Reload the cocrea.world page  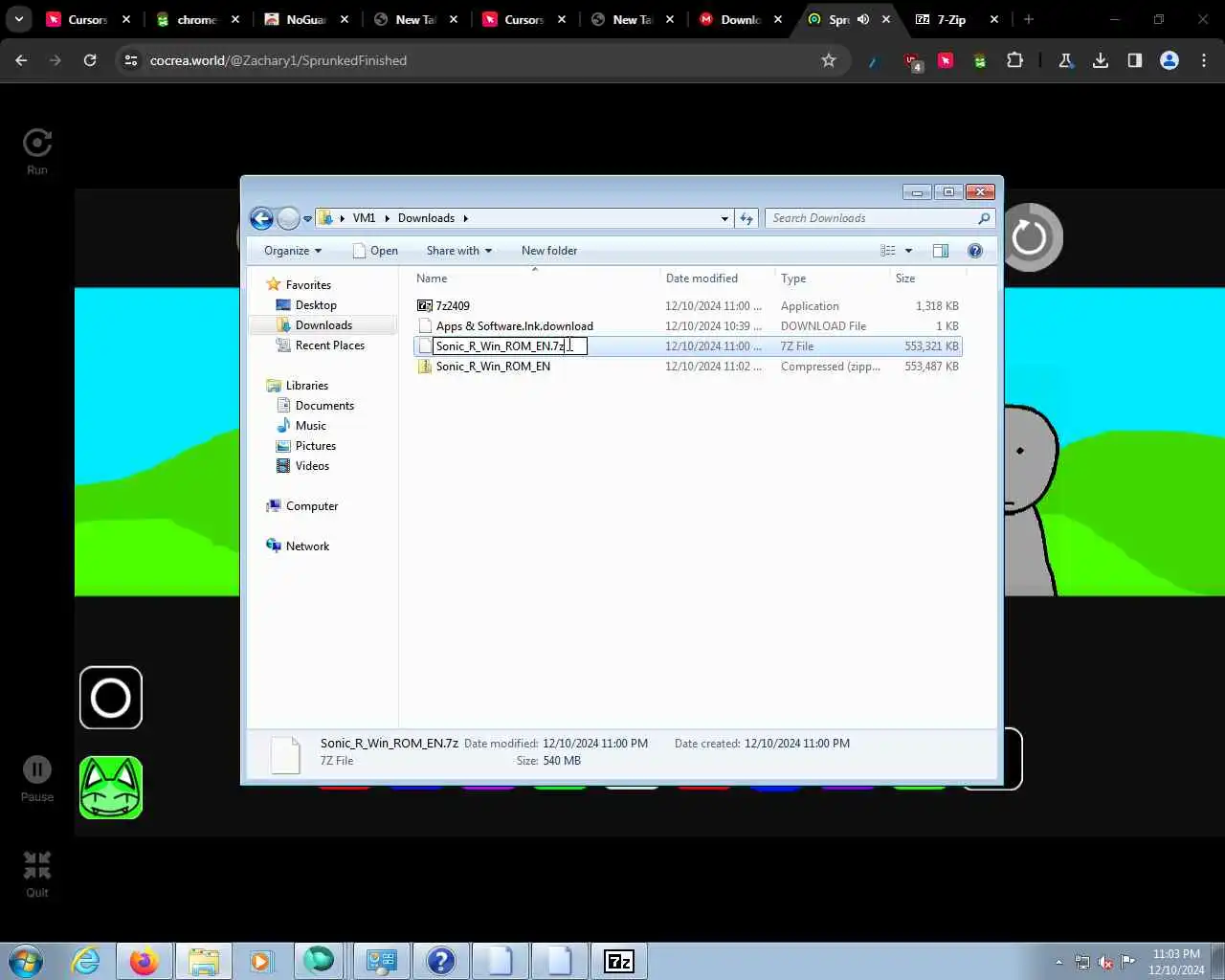[90, 60]
